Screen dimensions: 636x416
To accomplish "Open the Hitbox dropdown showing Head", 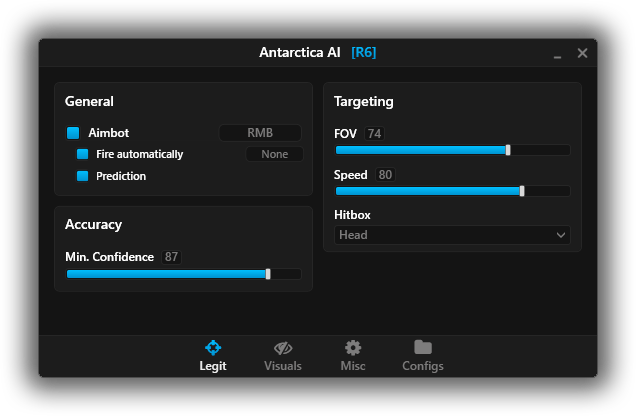I will tap(451, 235).
